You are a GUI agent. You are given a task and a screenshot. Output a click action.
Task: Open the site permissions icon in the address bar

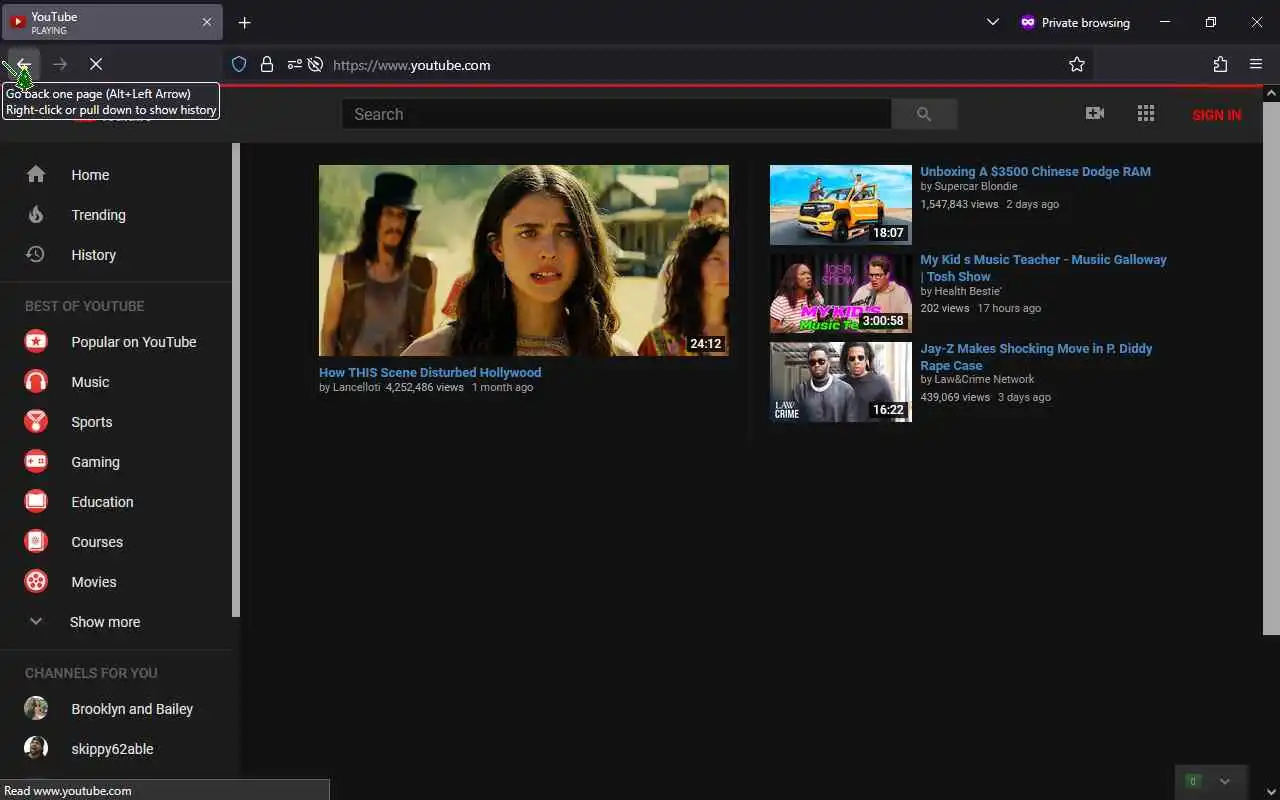[294, 64]
